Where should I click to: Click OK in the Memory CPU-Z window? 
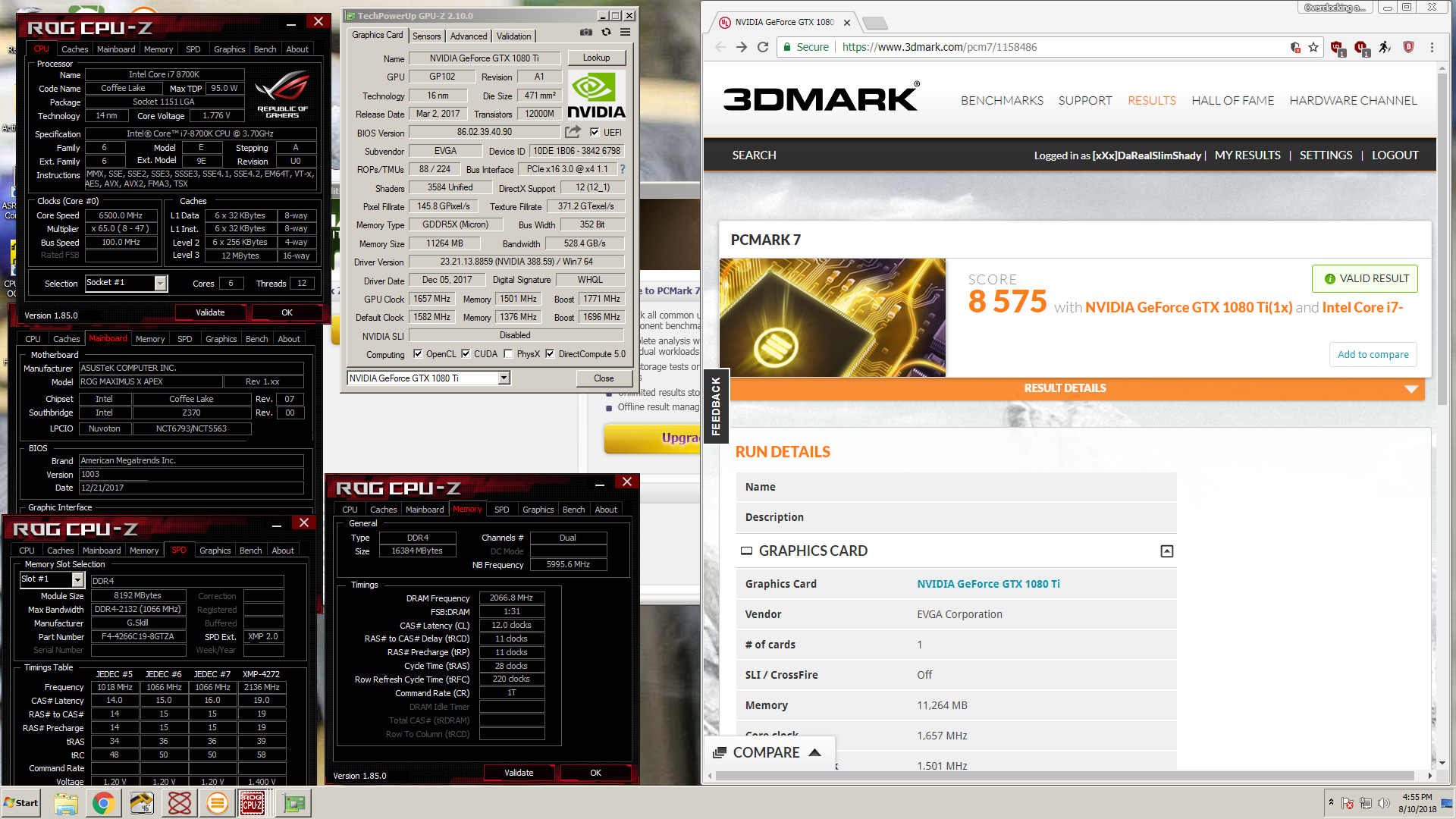[x=595, y=773]
